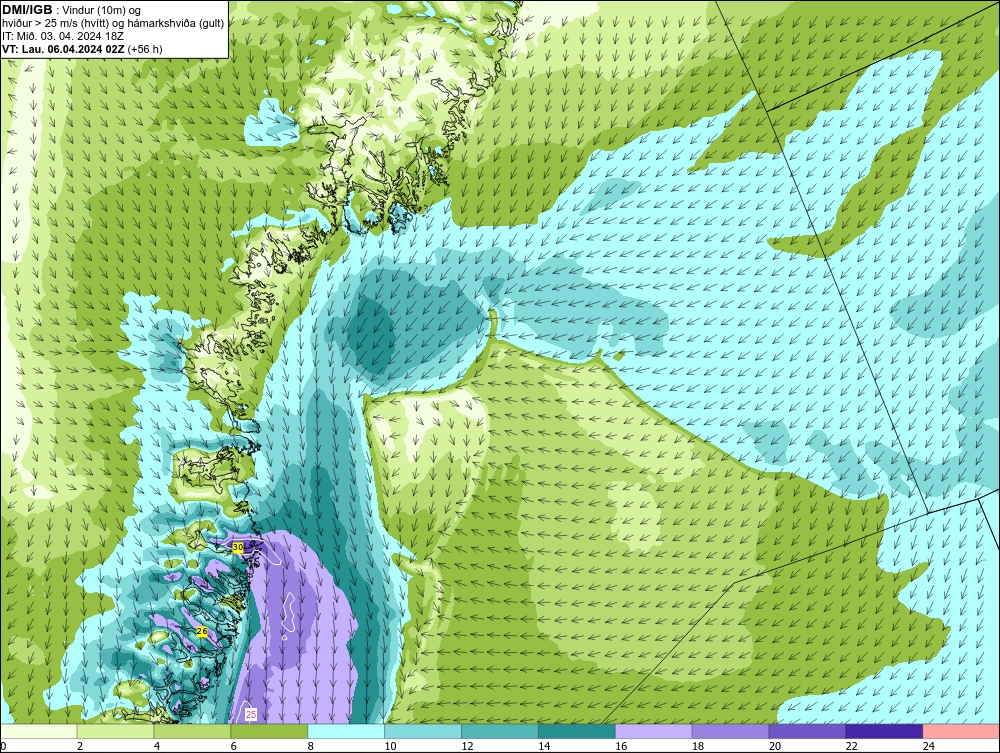Select the 12-14 m/s teal legend swatch
The image size is (1000, 753).
tap(500, 731)
